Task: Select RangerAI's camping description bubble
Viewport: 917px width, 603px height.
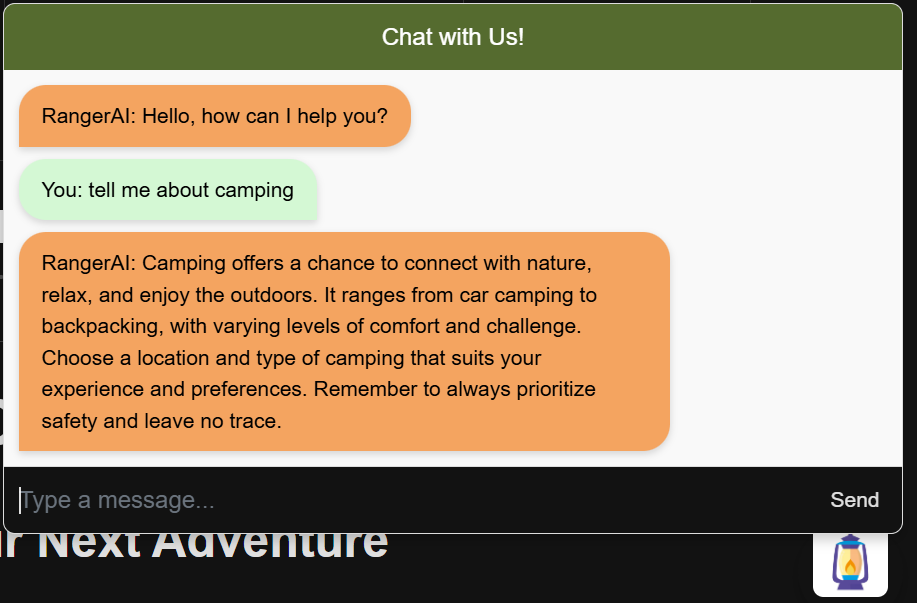Action: [x=345, y=341]
